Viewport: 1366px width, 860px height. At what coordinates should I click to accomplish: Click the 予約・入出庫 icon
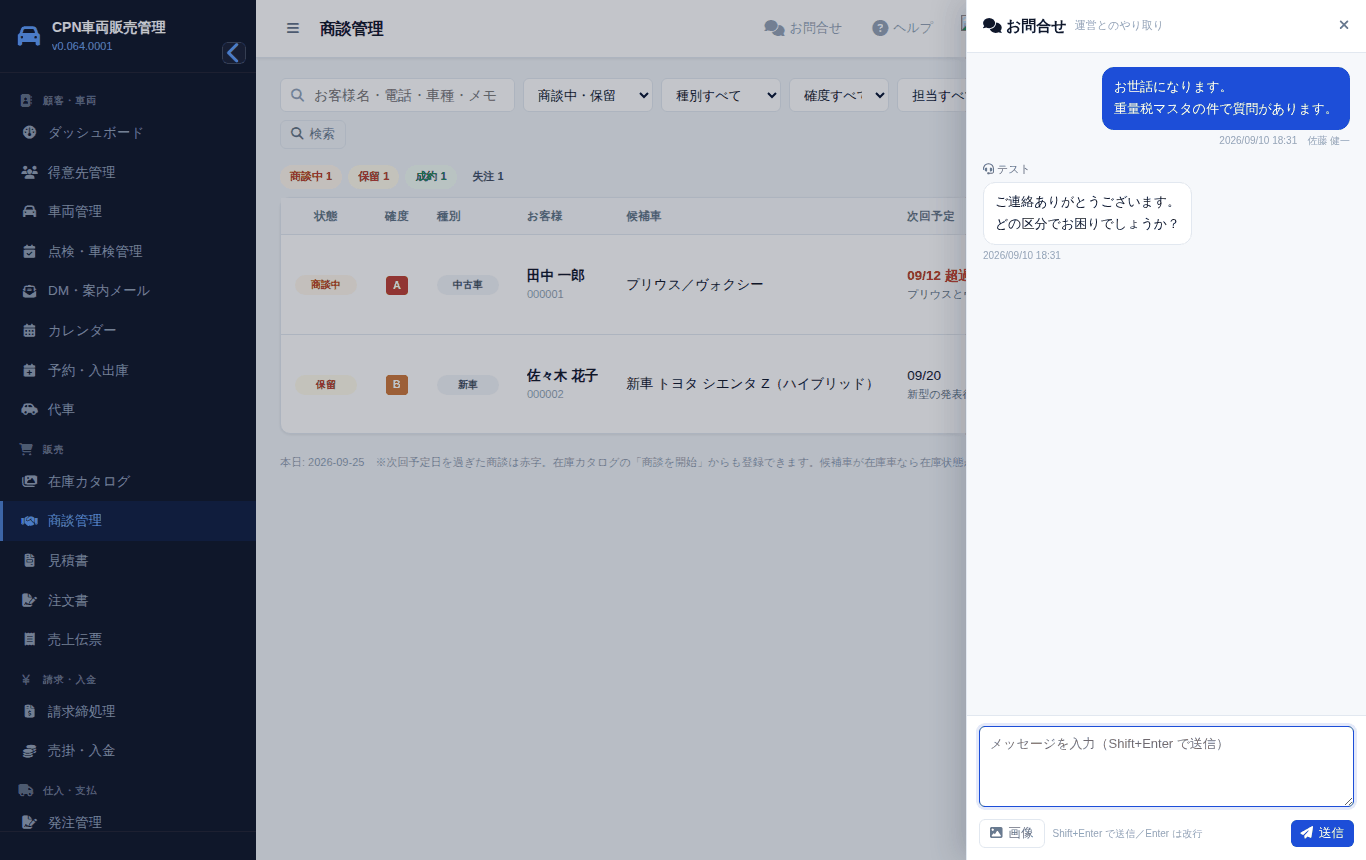pos(29,370)
